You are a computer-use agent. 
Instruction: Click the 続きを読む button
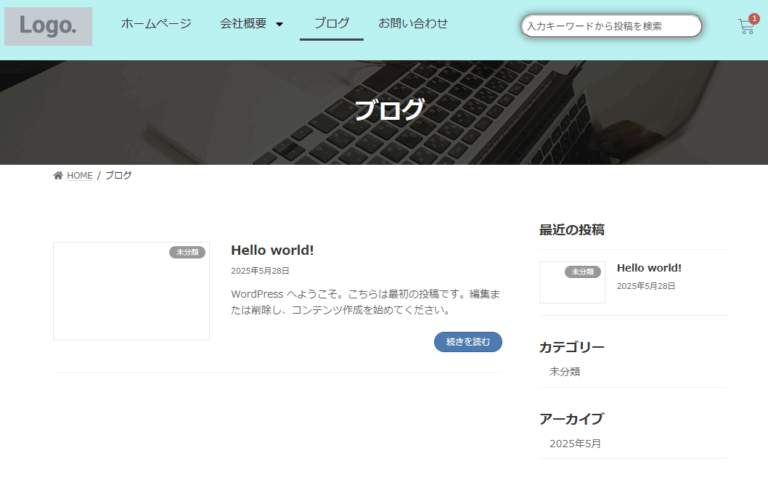[x=468, y=342]
